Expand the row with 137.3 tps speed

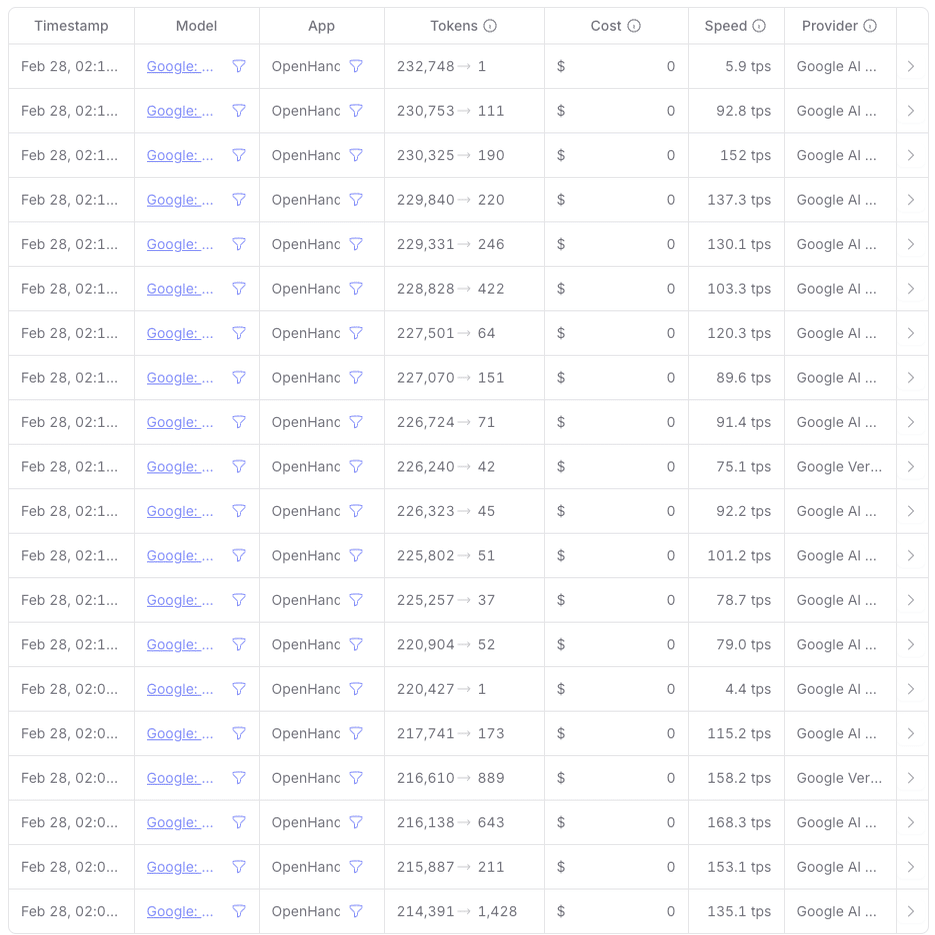click(x=911, y=200)
